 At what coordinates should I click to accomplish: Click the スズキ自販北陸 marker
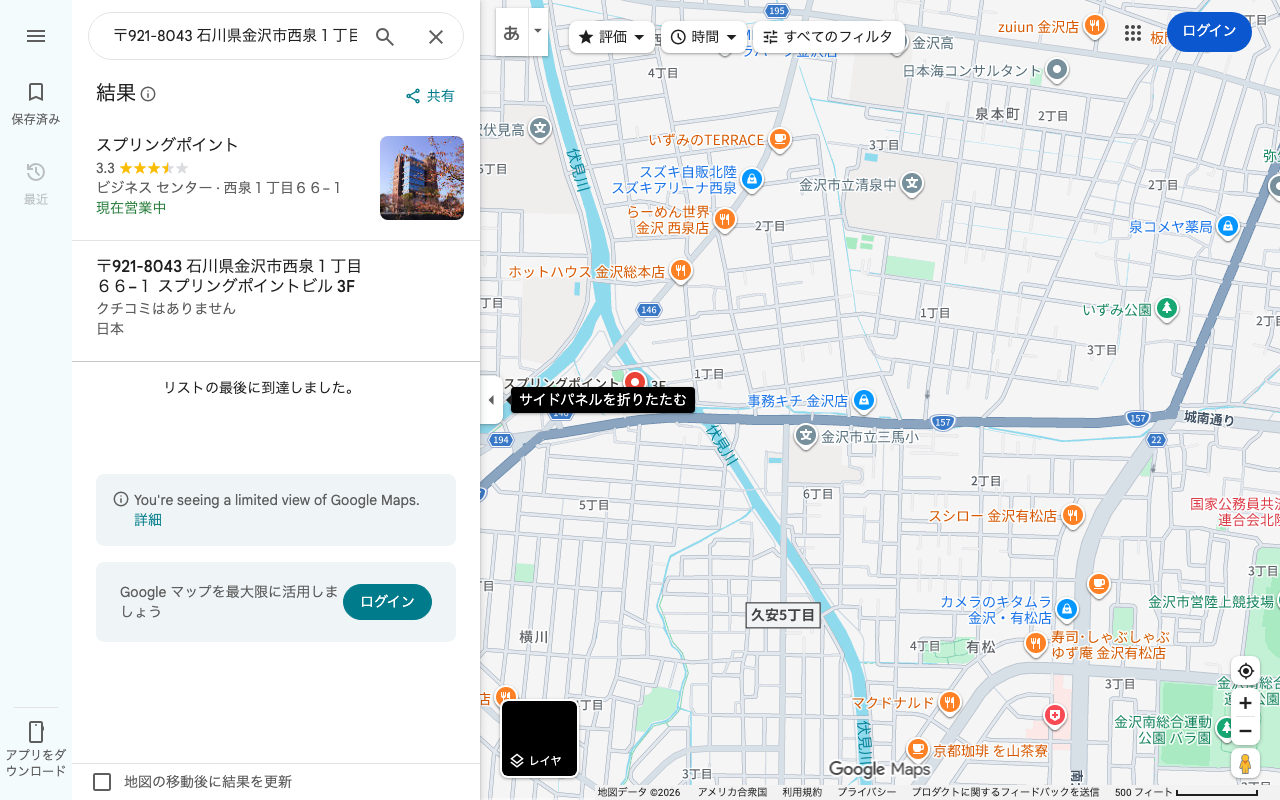point(752,180)
